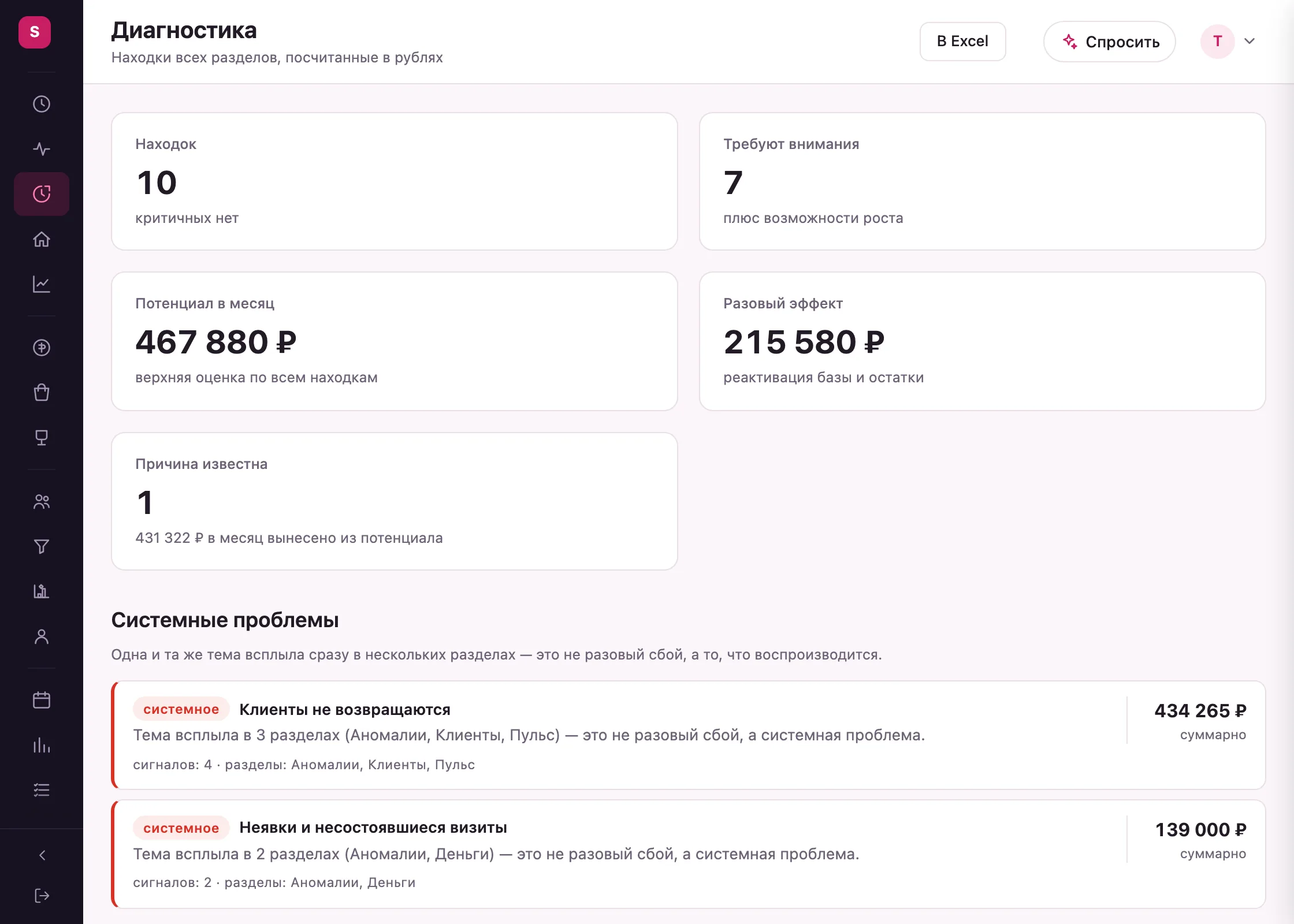Open the Находок 10 summary card
1294x924 pixels.
coord(394,181)
